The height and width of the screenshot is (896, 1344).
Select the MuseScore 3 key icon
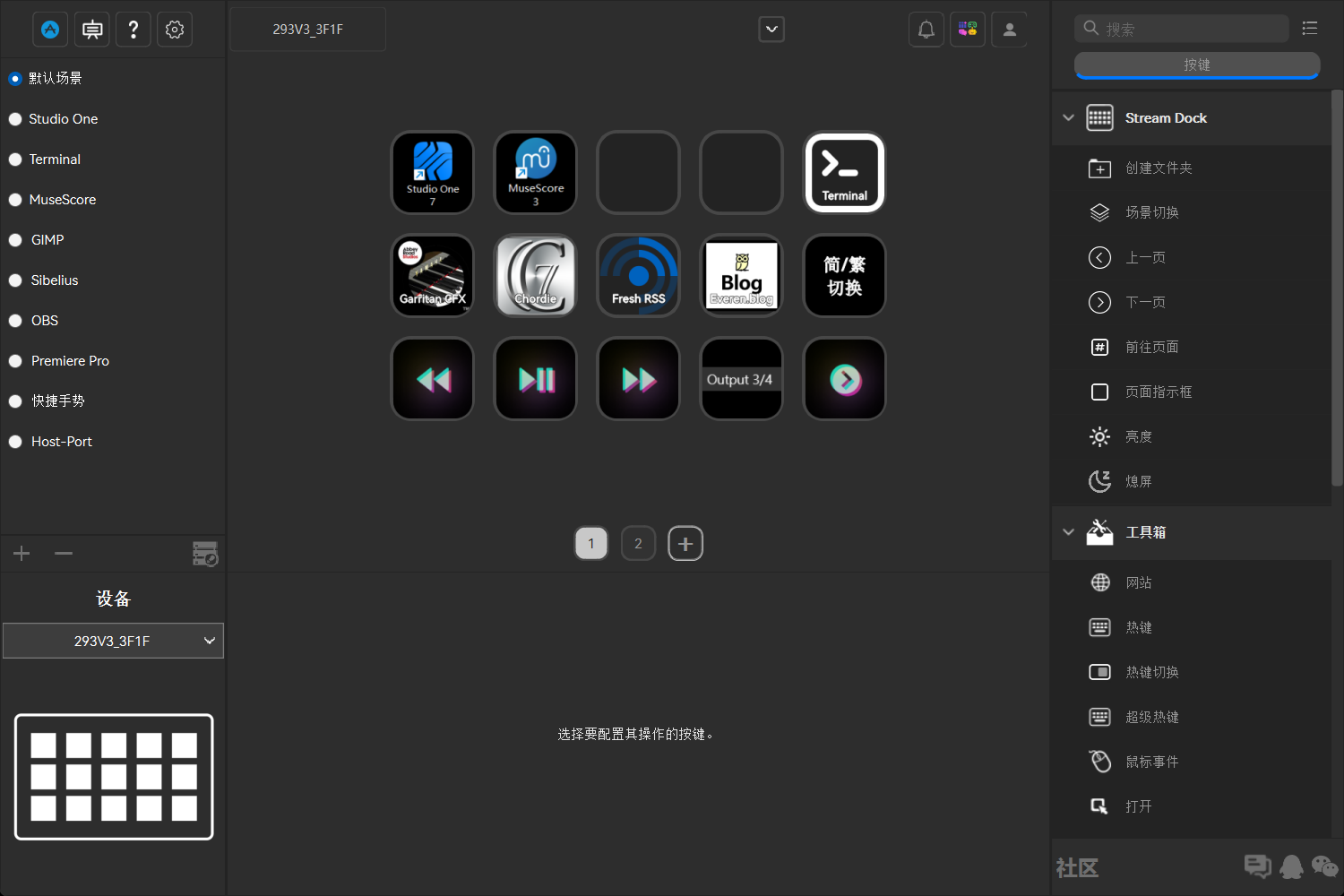[536, 173]
